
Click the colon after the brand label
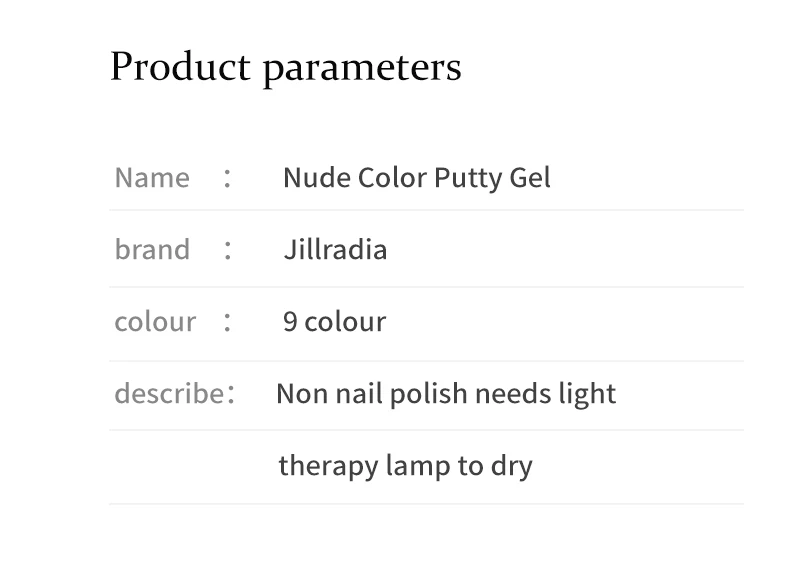pos(228,250)
